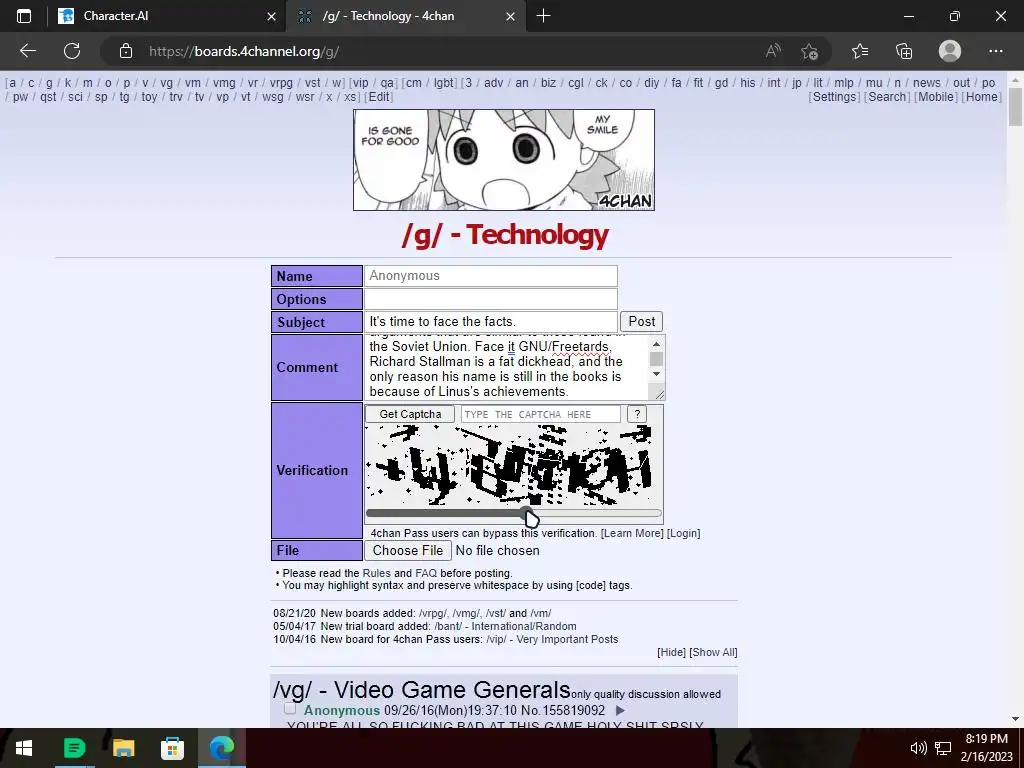Viewport: 1024px width, 768px height.
Task: Open the tab actions menu icon
Action: click(x=24, y=16)
